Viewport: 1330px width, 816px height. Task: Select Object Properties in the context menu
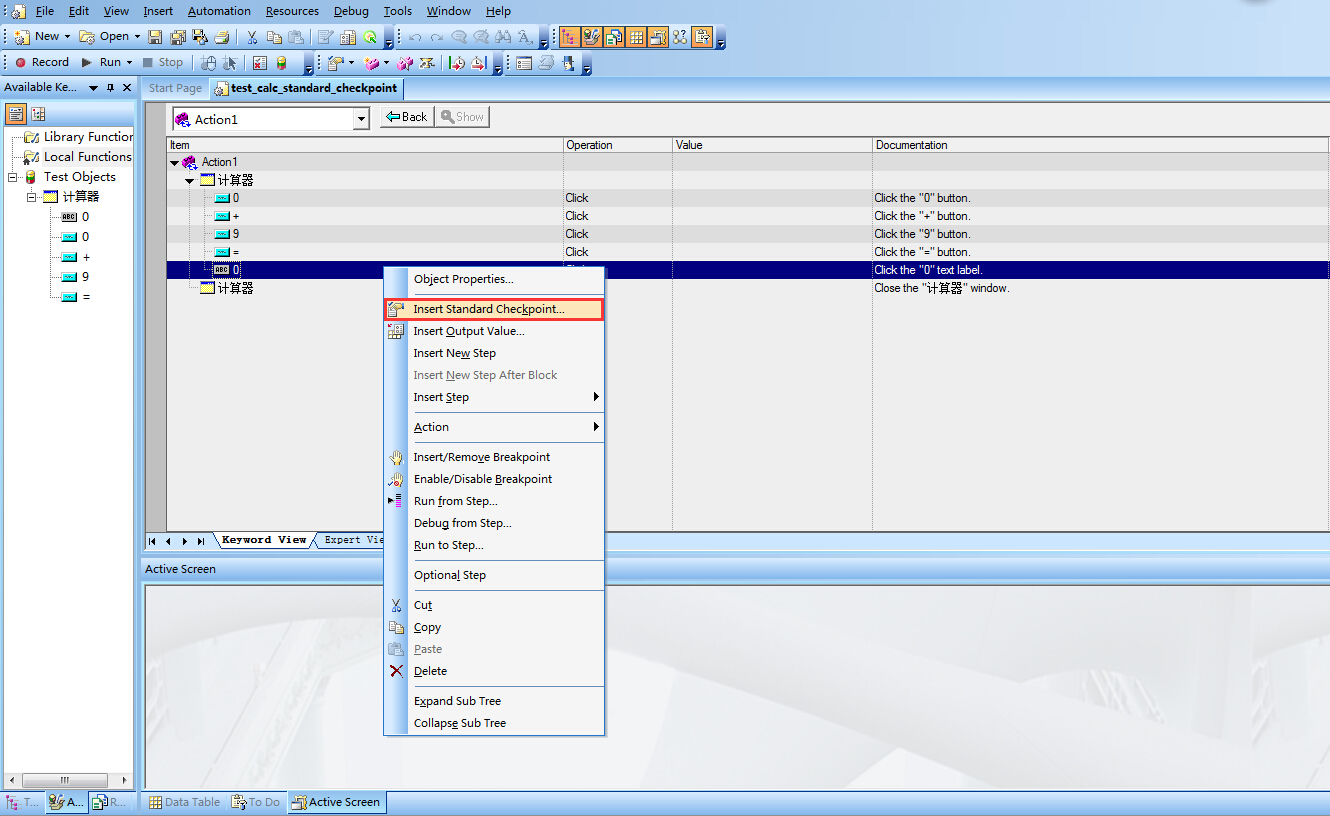(494, 279)
